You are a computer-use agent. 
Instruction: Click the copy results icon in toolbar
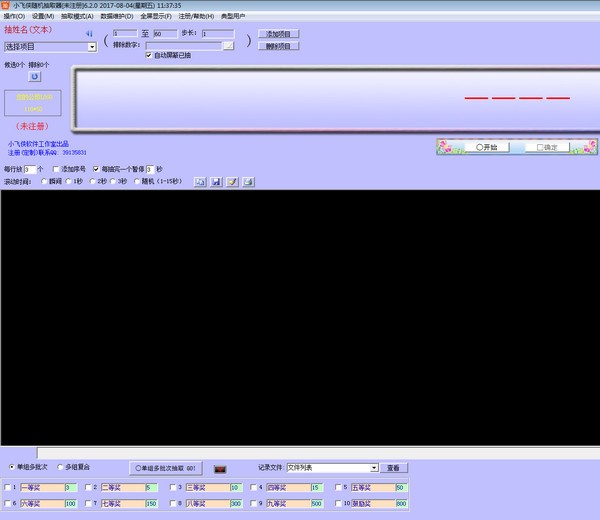(x=200, y=182)
